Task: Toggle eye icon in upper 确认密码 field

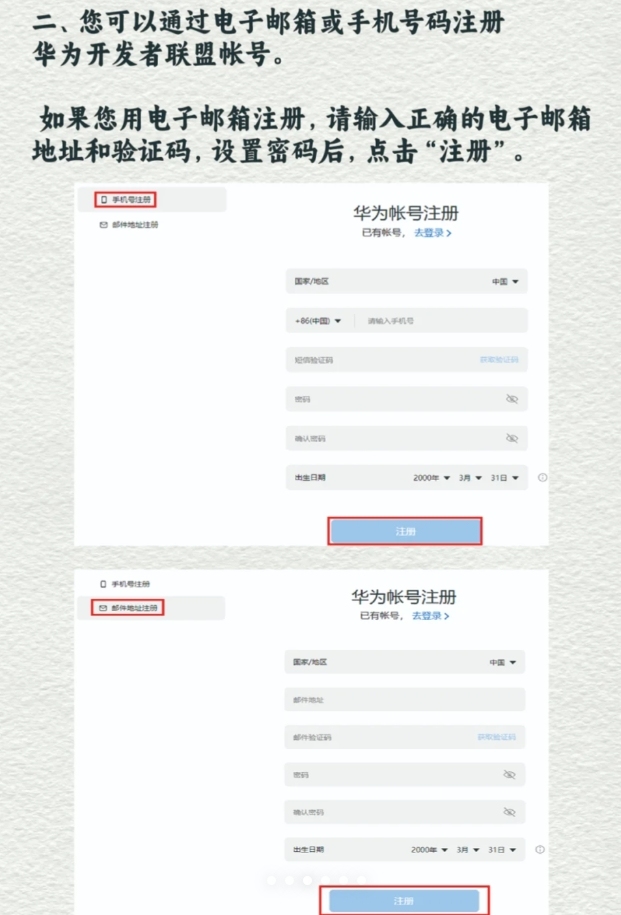Action: point(512,438)
